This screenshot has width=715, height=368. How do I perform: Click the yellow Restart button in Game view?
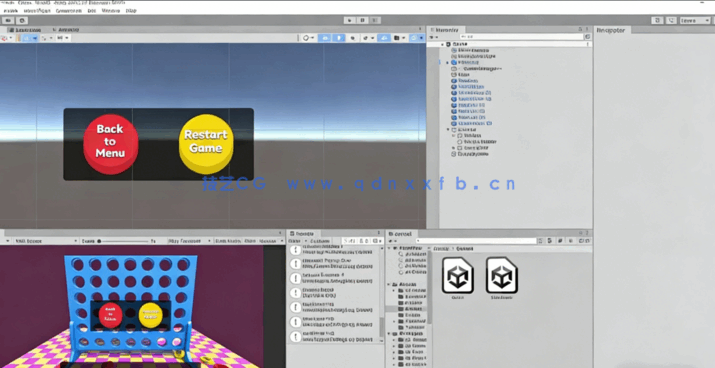click(x=150, y=315)
